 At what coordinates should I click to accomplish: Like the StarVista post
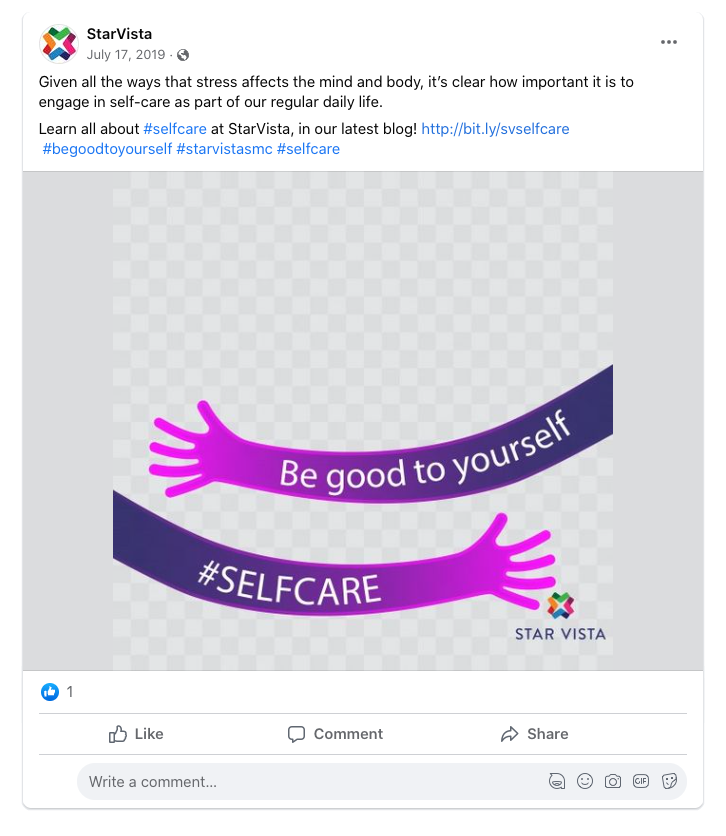[136, 734]
